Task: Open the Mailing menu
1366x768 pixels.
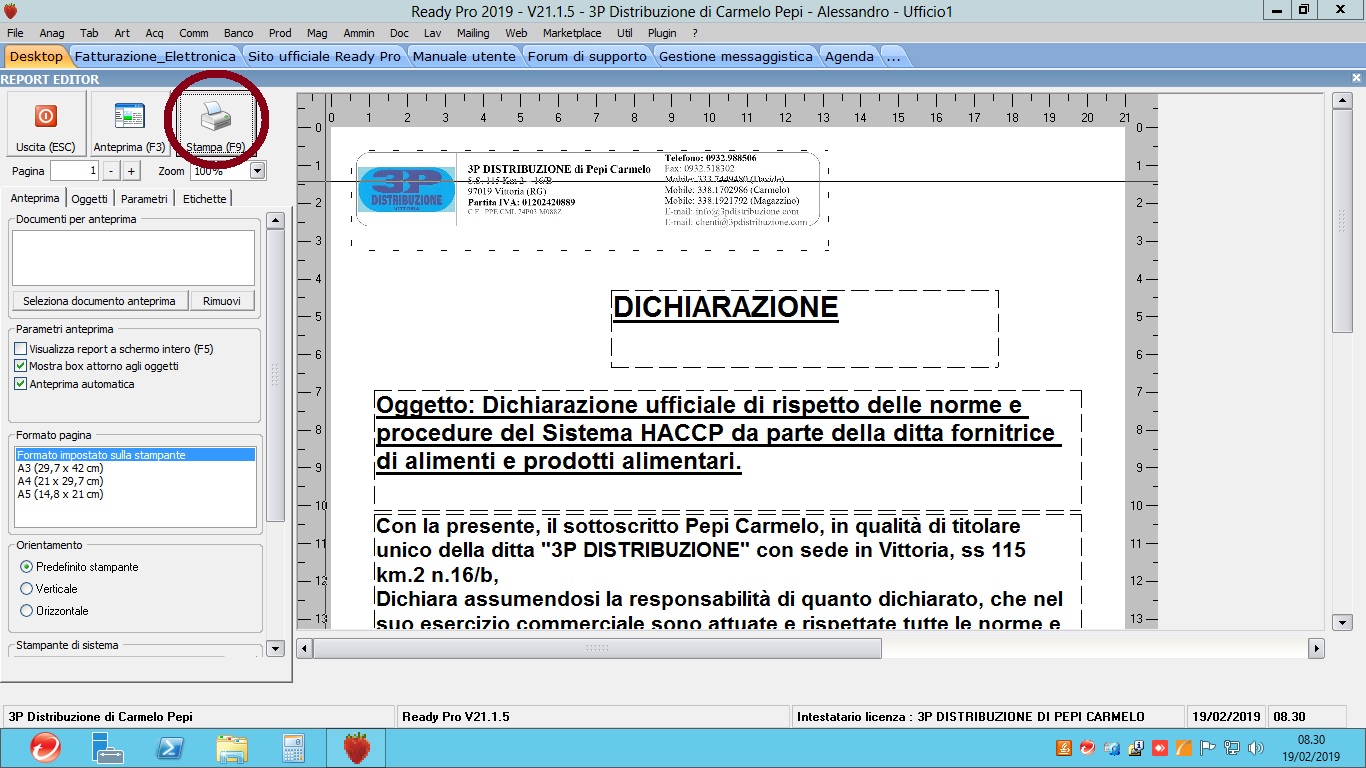Action: tap(474, 33)
